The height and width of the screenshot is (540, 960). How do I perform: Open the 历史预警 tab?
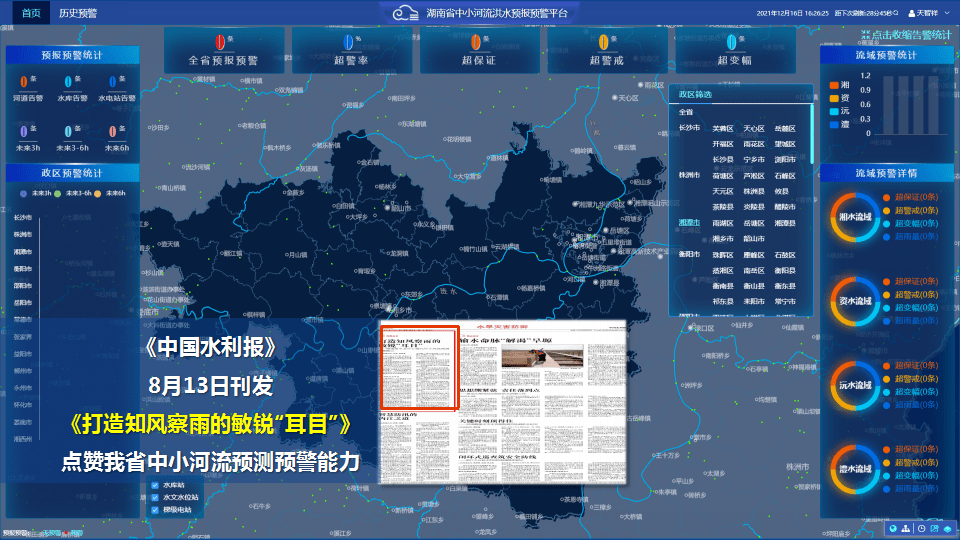click(x=78, y=13)
